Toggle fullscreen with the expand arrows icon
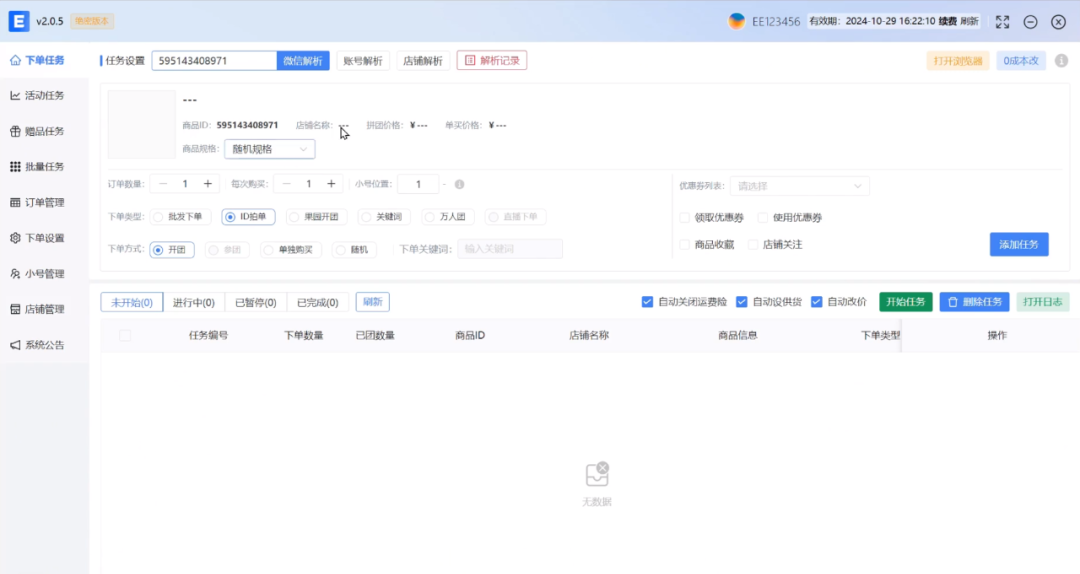The height and width of the screenshot is (574, 1080). [x=1002, y=22]
